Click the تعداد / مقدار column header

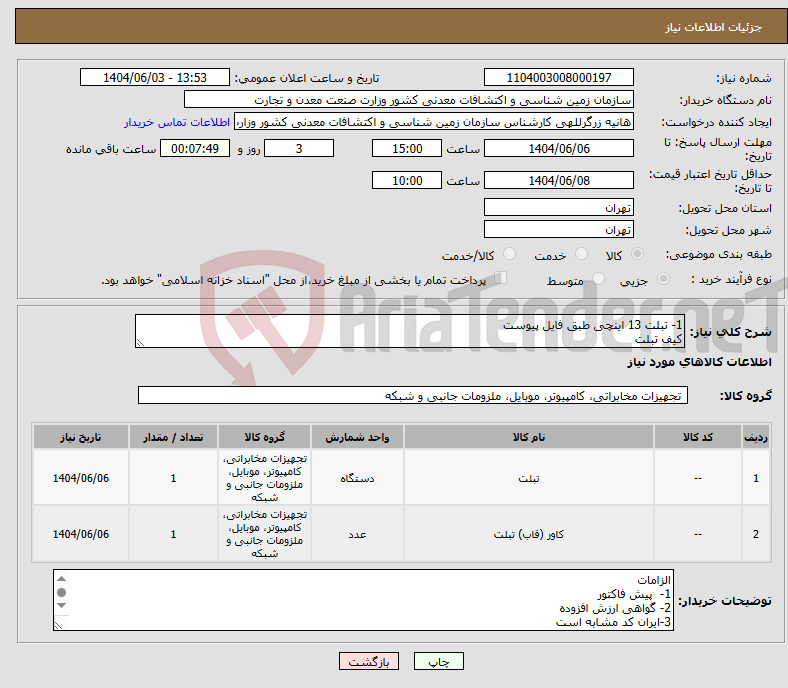tap(173, 437)
